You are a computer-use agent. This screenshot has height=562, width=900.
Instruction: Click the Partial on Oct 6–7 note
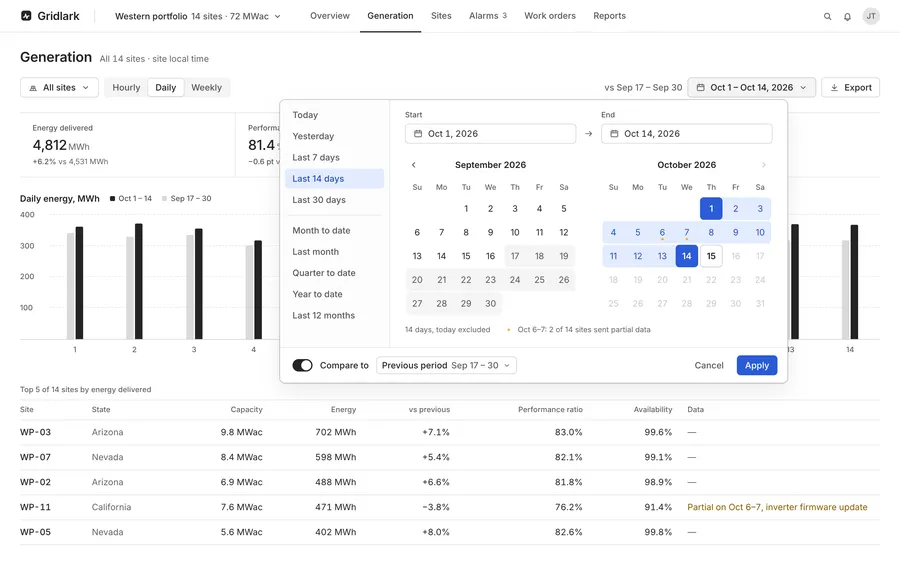(x=777, y=507)
